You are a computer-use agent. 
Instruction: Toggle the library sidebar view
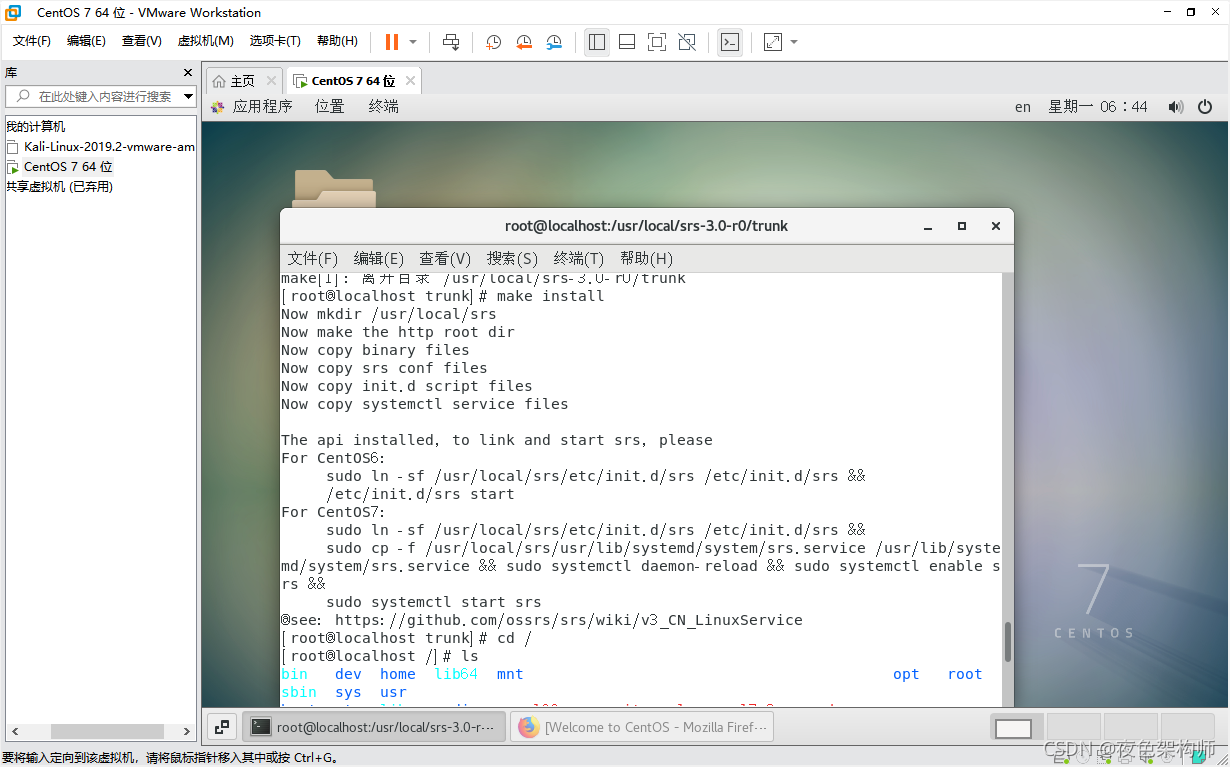pyautogui.click(x=597, y=42)
